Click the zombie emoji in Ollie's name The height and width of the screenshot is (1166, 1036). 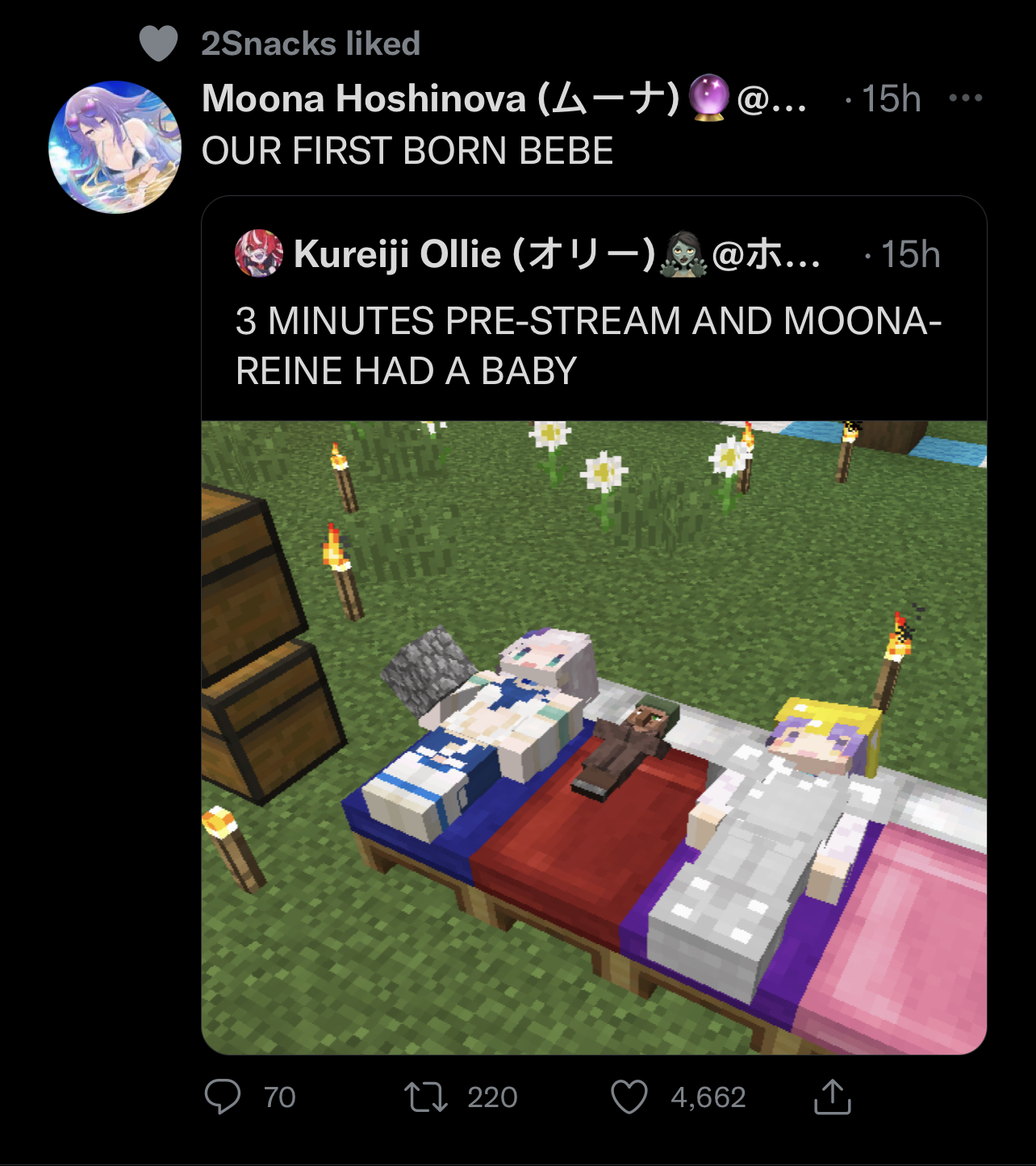[x=683, y=254]
